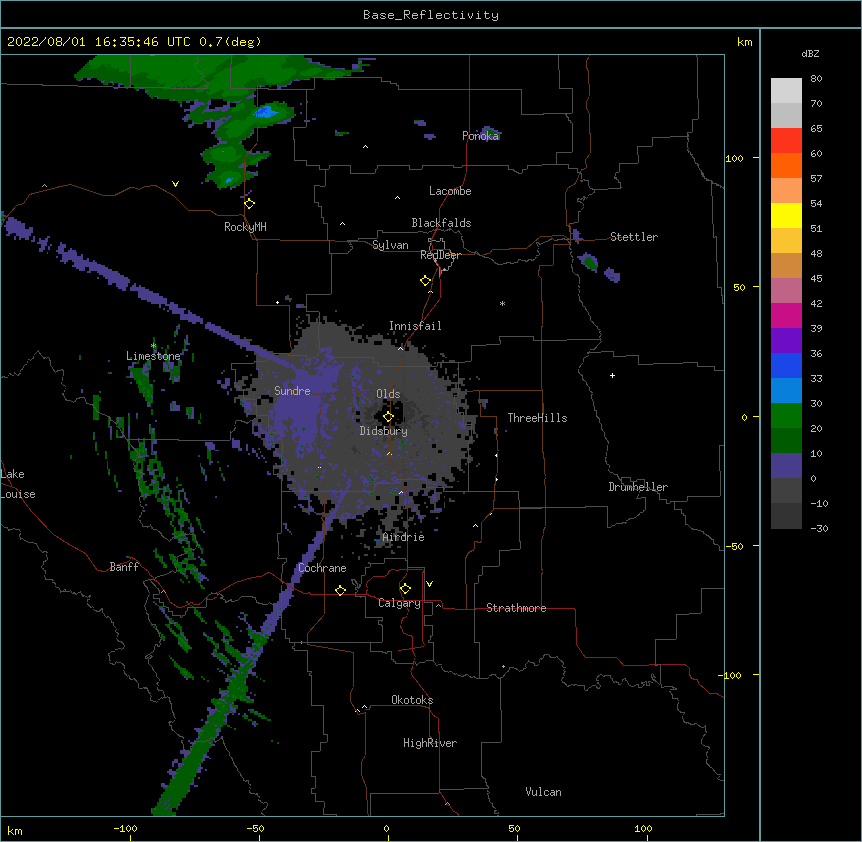Viewport: 862px width, 842px height.
Task: Select the -100 tick on the horizontal axis
Action: coord(126,828)
